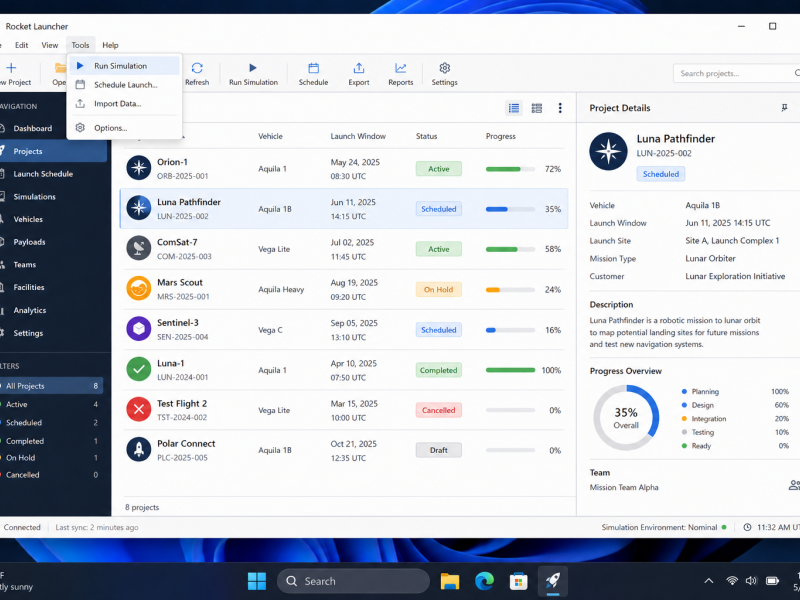Choose Import Data... in Tools menu
Viewport: 800px width, 600px height.
124,104
